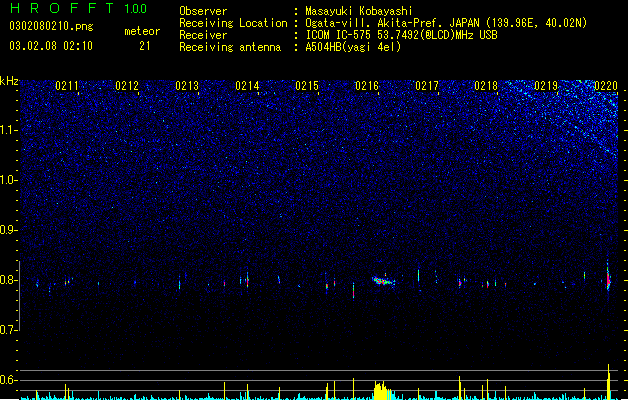Click the 0214 time marker
The image size is (629, 400).
point(247,86)
